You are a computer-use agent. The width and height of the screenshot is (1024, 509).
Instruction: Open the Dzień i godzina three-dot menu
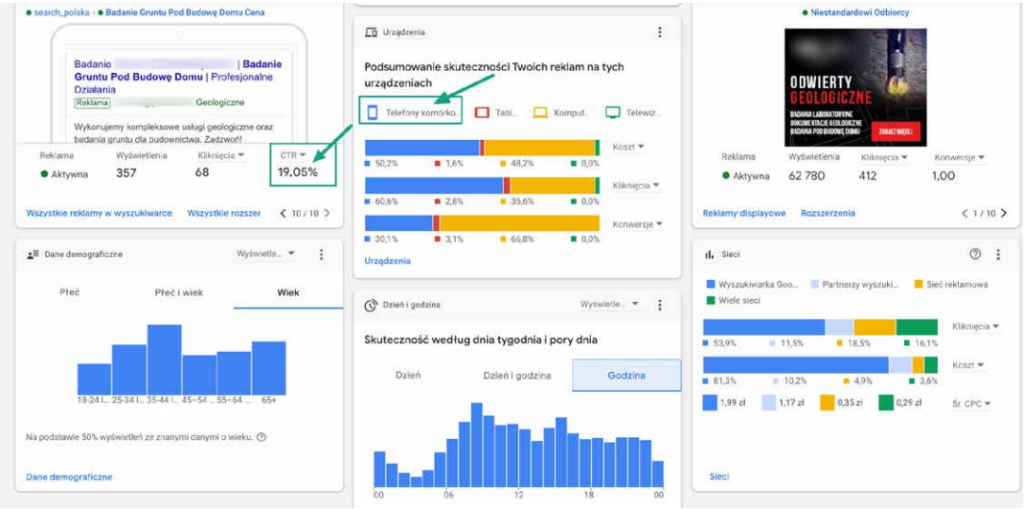click(x=660, y=305)
